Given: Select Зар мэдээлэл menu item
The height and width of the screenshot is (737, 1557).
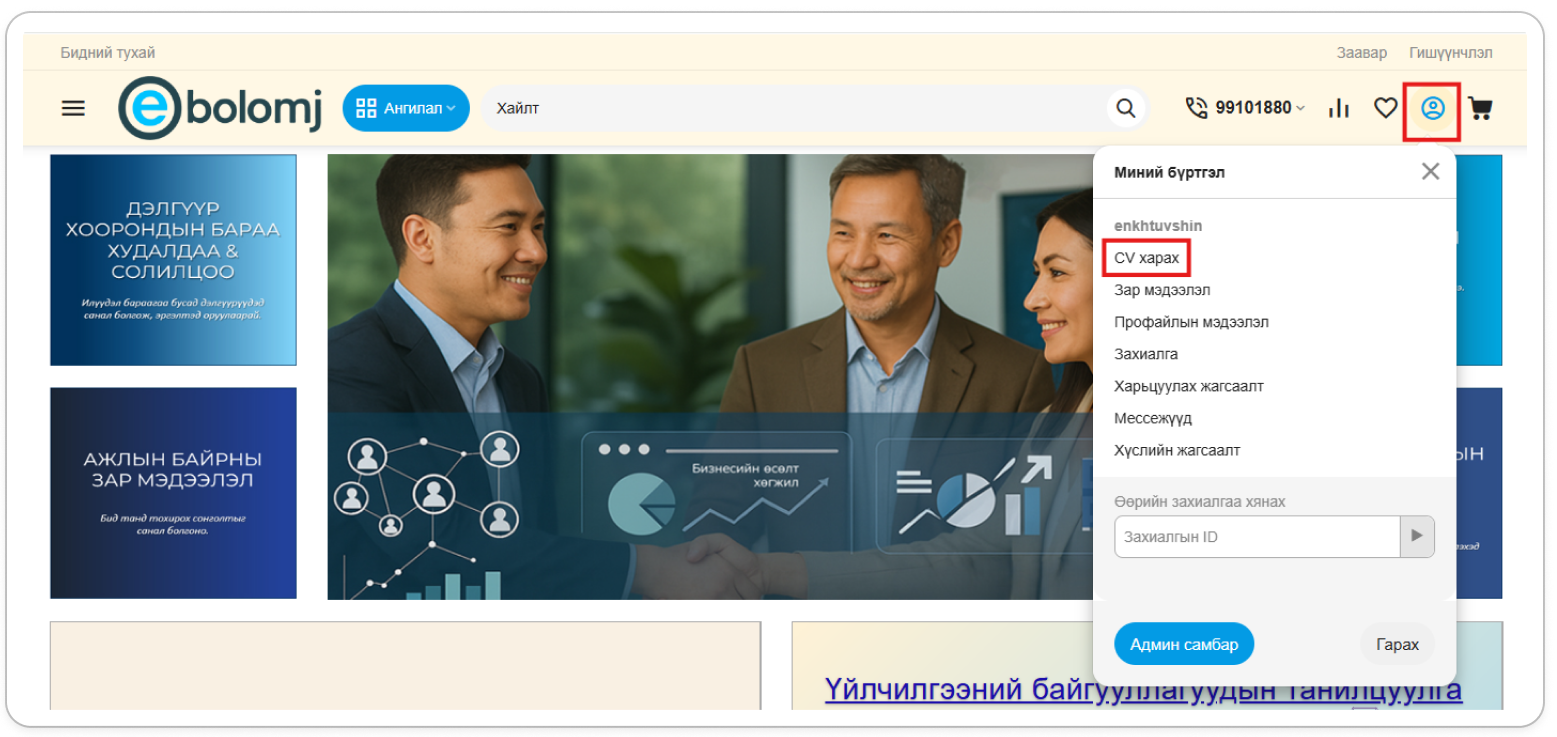Looking at the screenshot, I should coord(1162,290).
